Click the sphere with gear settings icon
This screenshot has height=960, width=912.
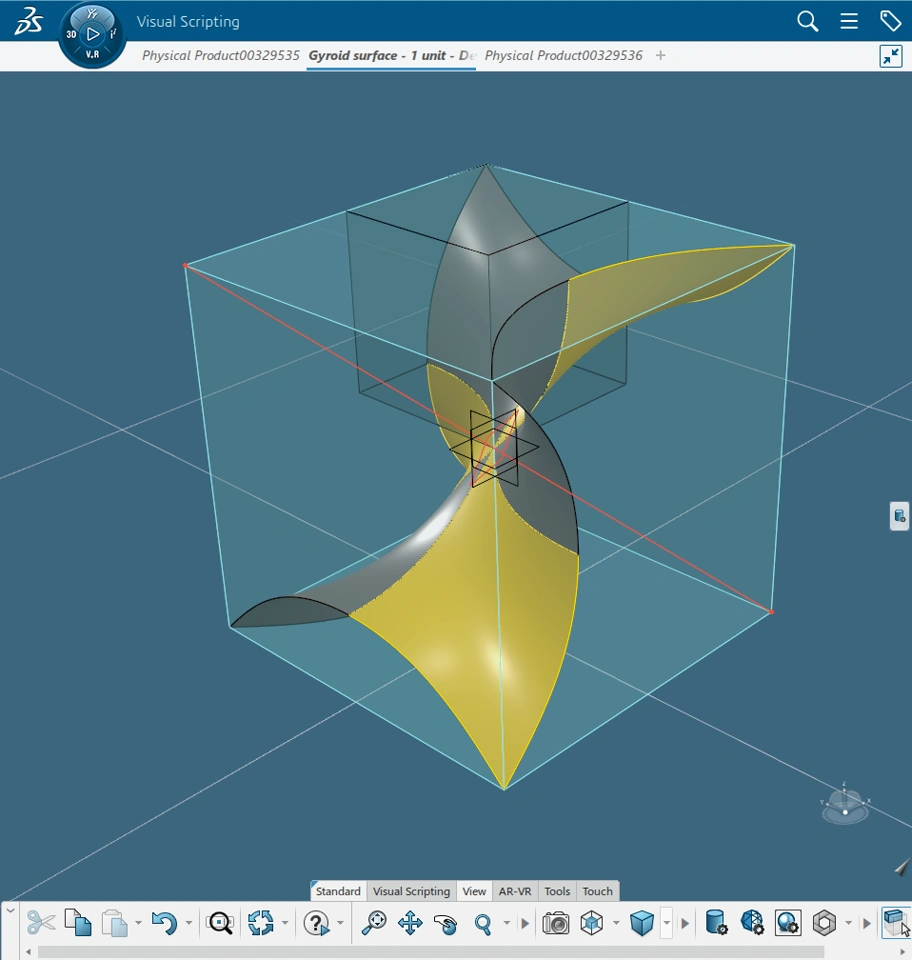click(788, 923)
